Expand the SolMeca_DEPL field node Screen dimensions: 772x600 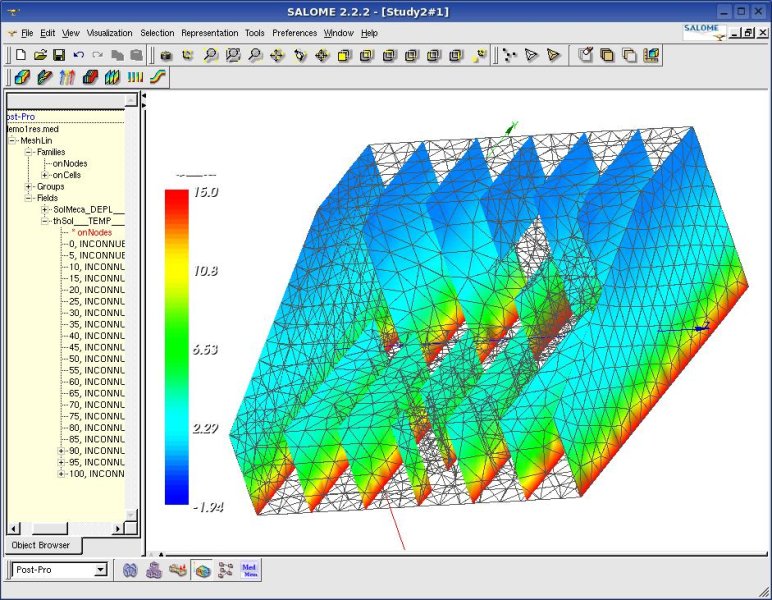click(45, 210)
